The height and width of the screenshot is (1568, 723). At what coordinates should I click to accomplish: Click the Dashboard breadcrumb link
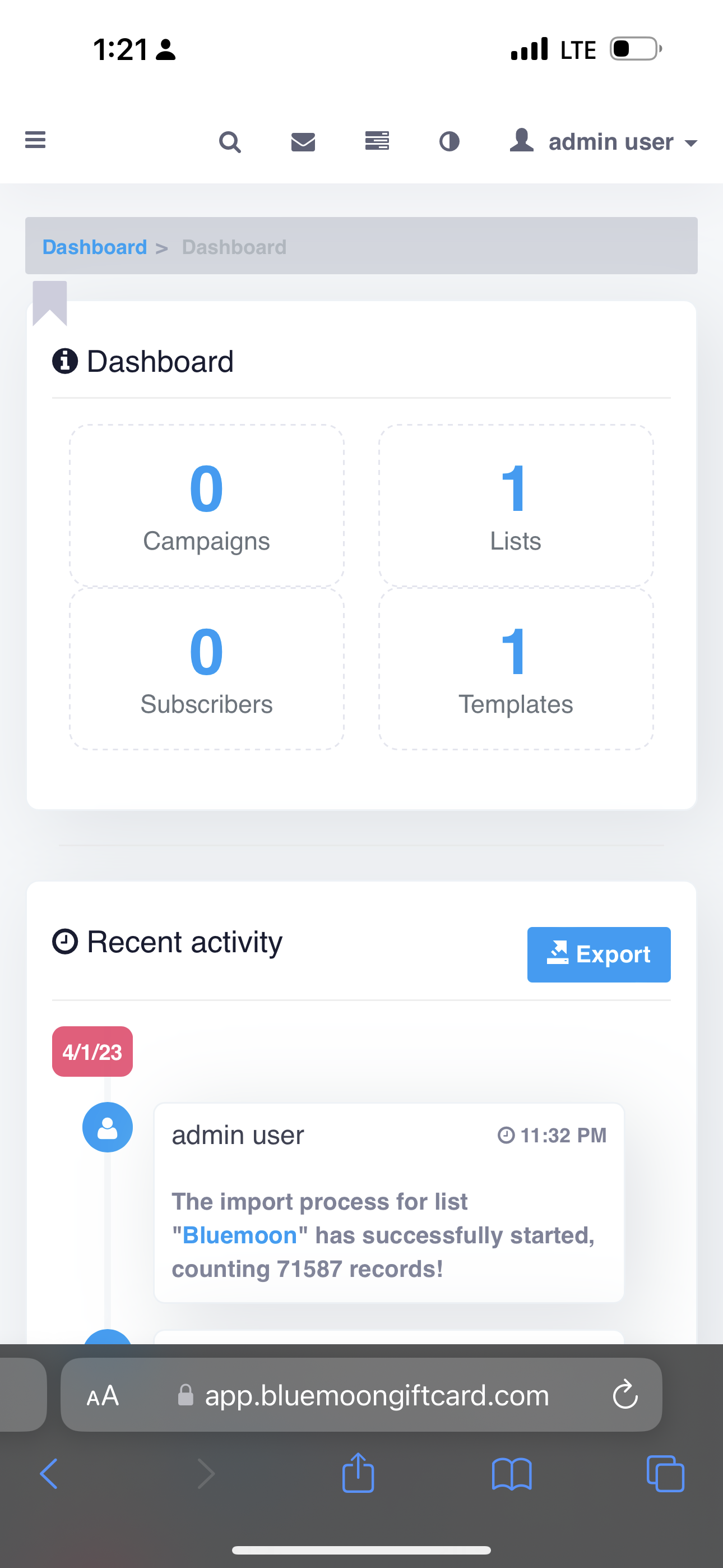(x=94, y=247)
